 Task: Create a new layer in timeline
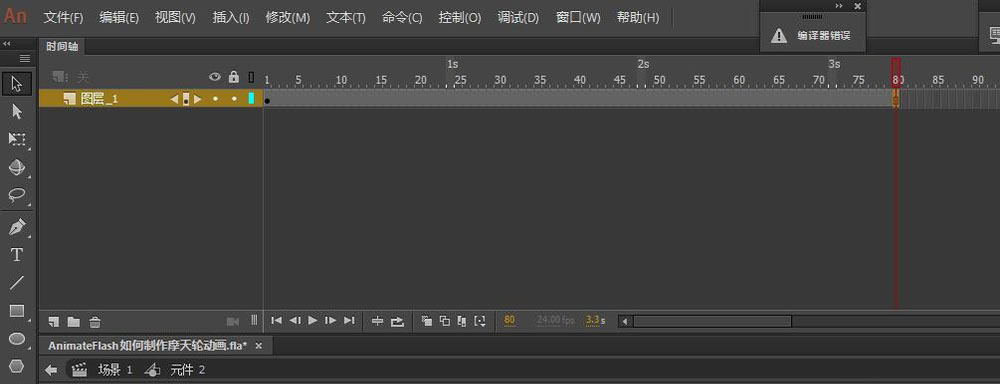pos(54,321)
